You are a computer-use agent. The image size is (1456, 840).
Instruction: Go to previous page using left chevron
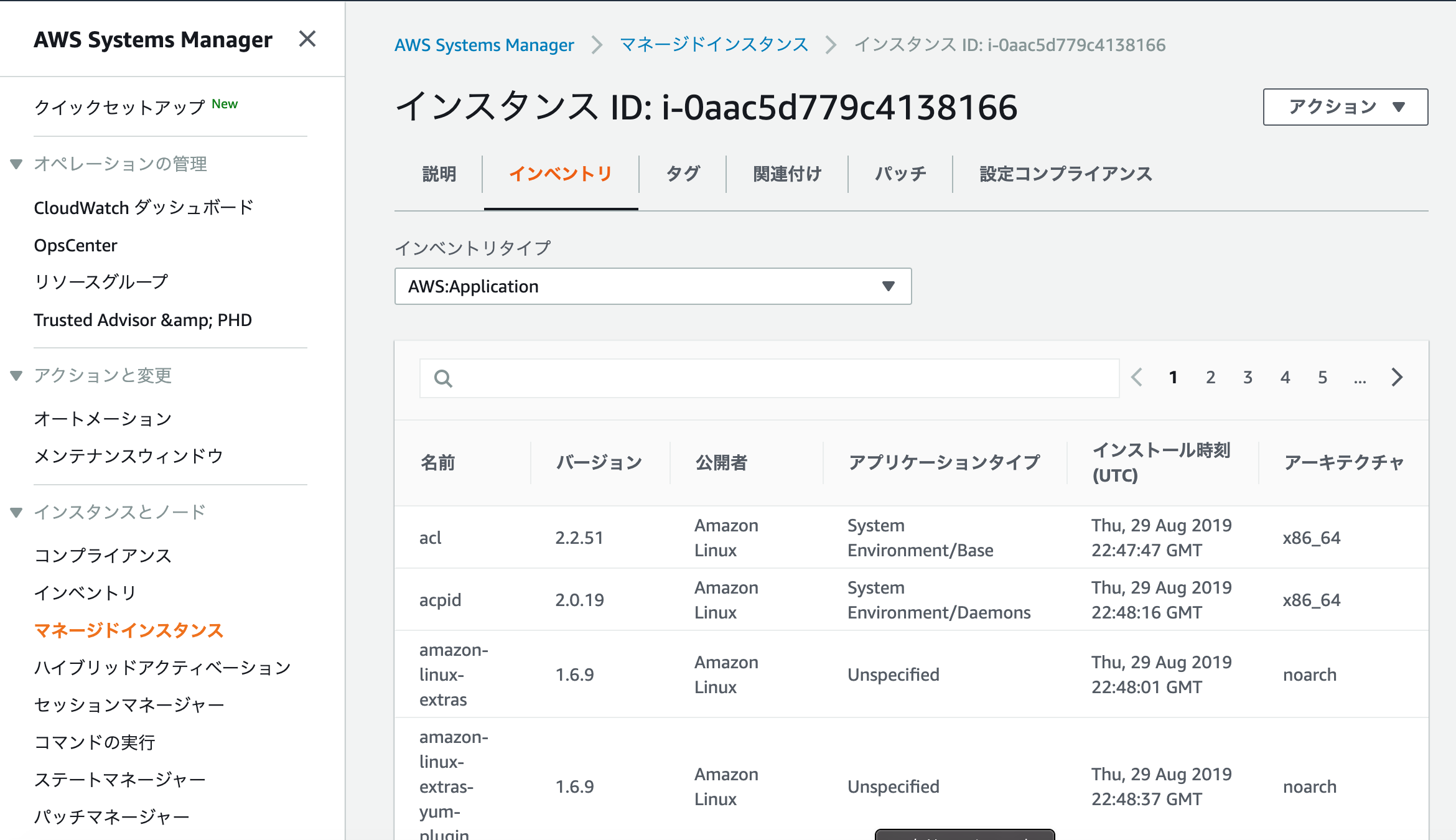(1137, 377)
